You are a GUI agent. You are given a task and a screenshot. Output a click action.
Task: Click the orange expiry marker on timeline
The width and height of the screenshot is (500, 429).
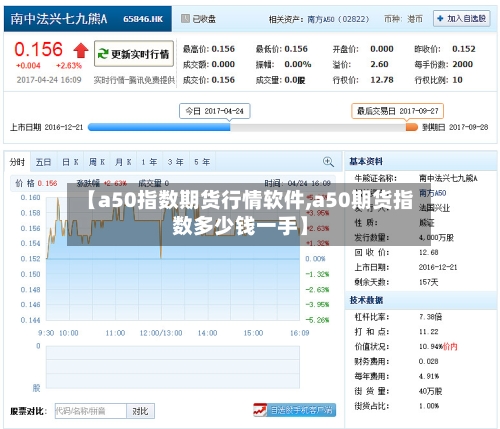[412, 127]
